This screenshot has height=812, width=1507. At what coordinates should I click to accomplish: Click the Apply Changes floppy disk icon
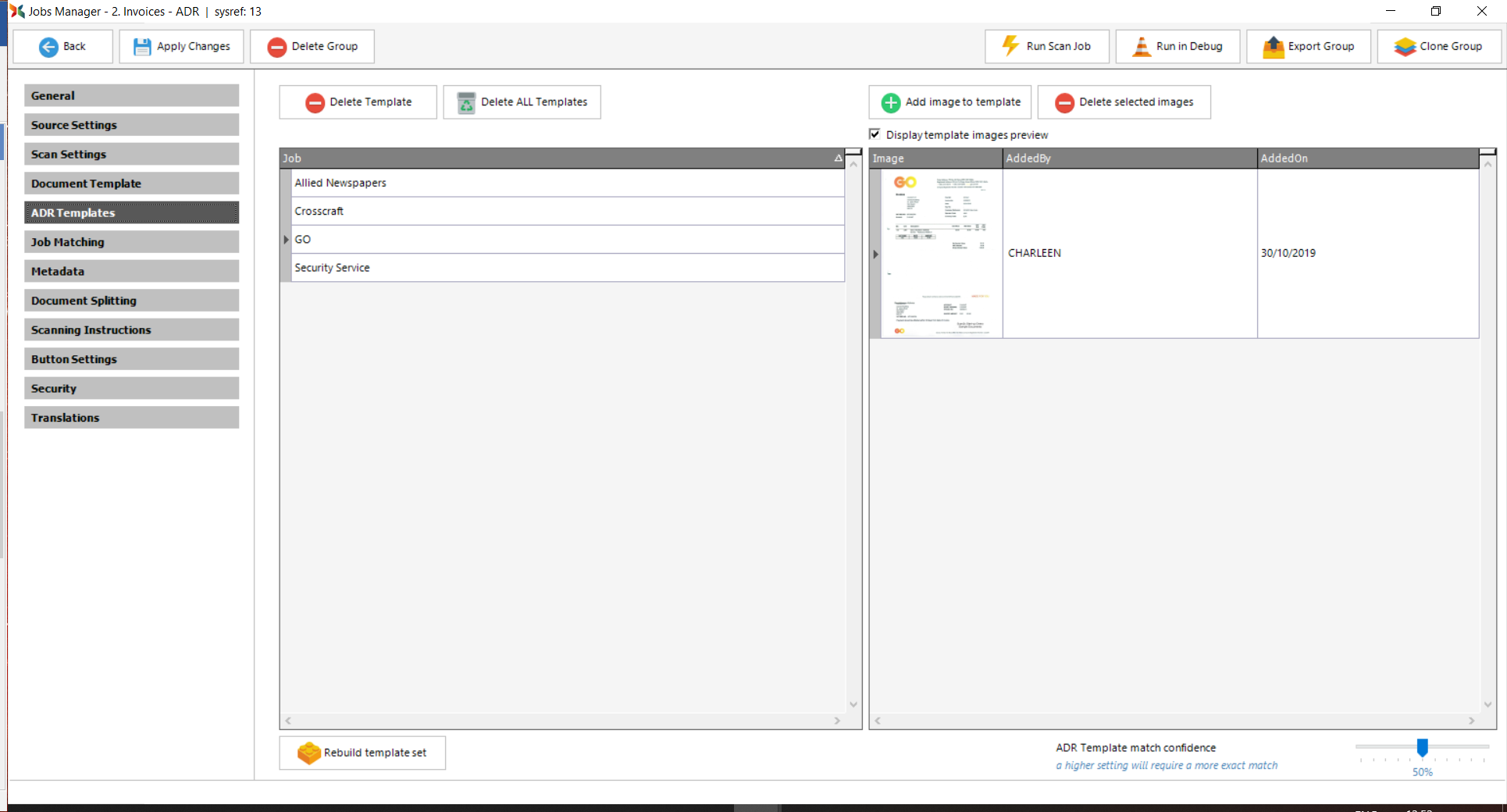(x=142, y=47)
